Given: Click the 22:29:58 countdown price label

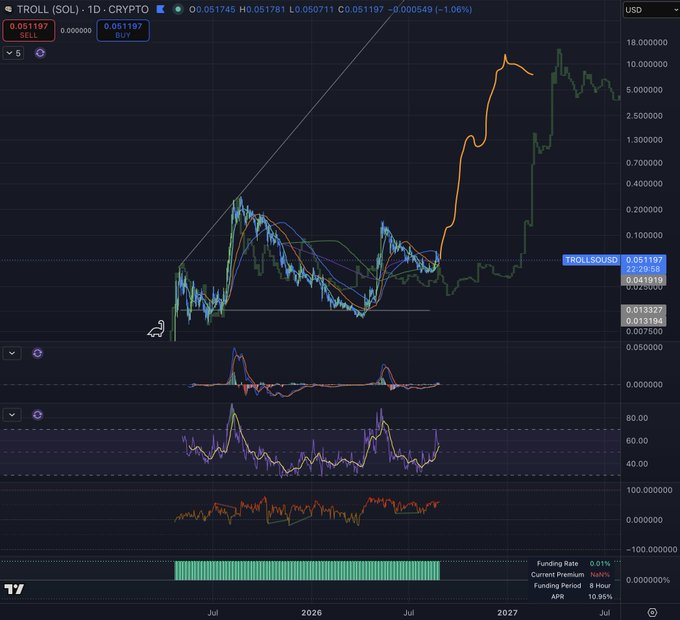Looking at the screenshot, I should click(644, 269).
